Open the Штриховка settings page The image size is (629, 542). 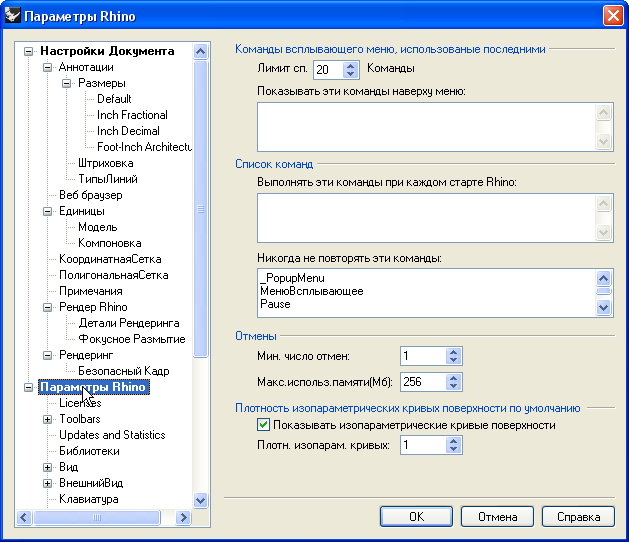coord(106,163)
